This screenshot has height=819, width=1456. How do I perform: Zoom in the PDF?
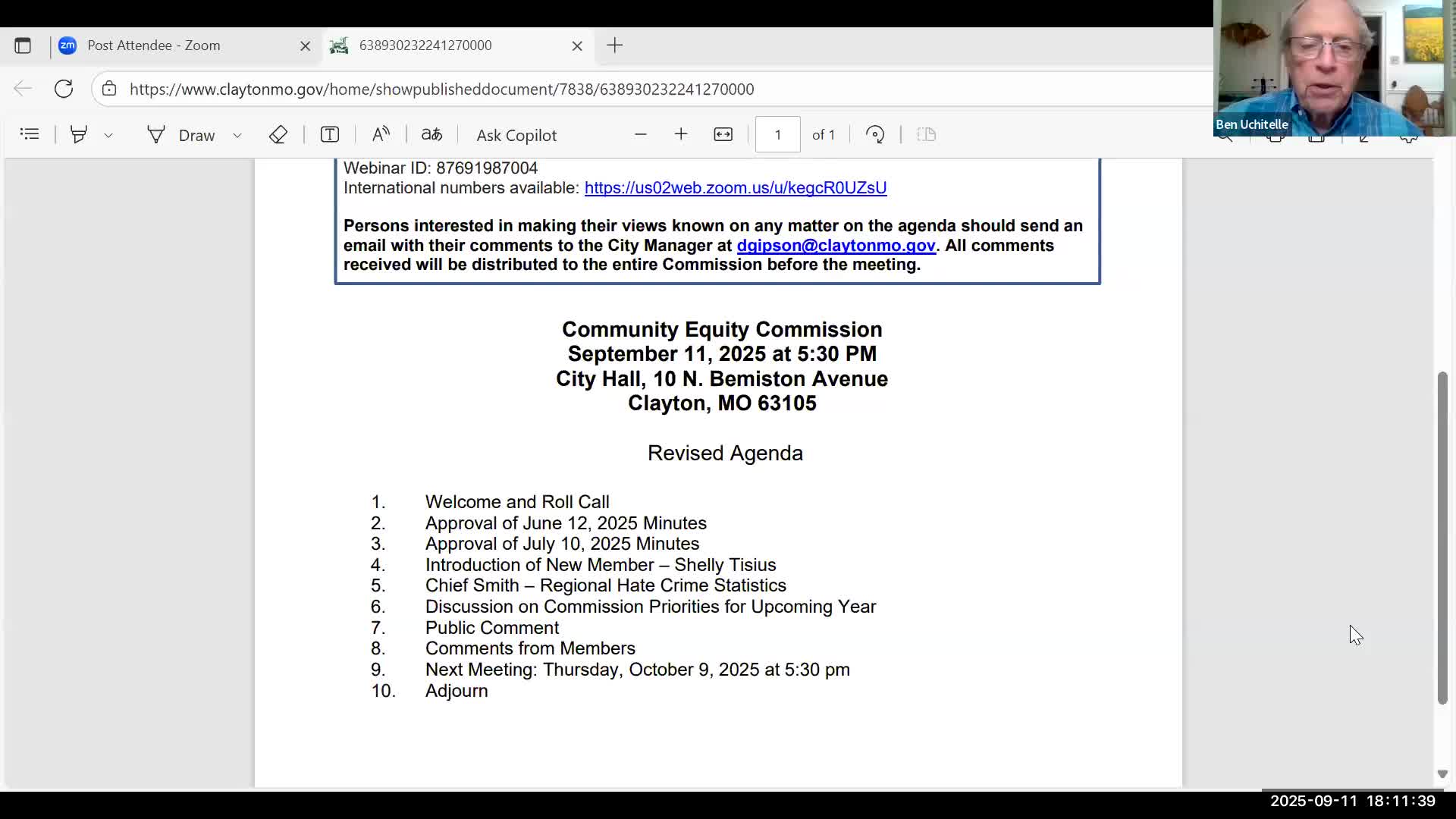click(x=681, y=134)
